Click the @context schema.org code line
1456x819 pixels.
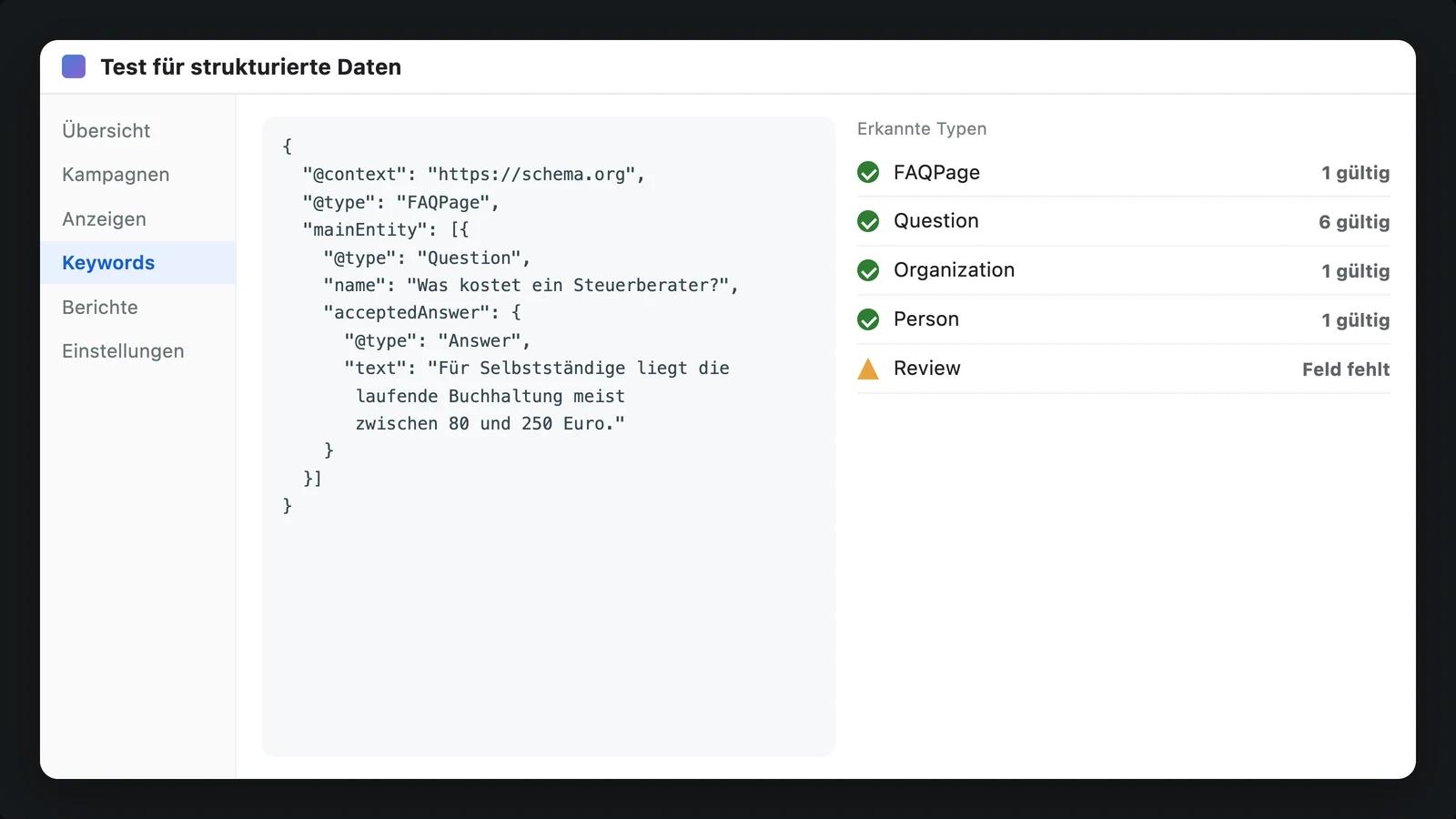(474, 175)
